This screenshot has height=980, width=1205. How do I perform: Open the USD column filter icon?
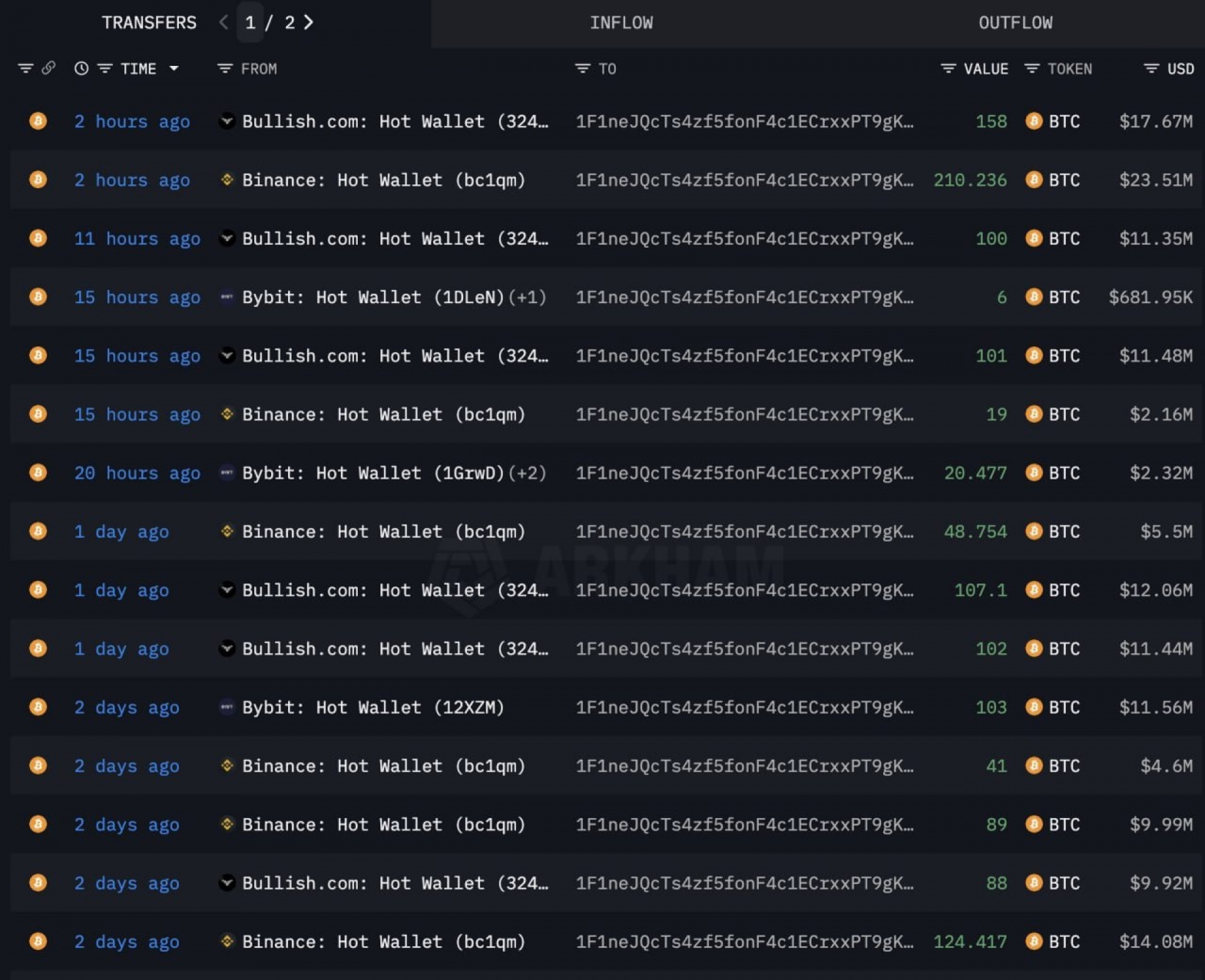1151,68
